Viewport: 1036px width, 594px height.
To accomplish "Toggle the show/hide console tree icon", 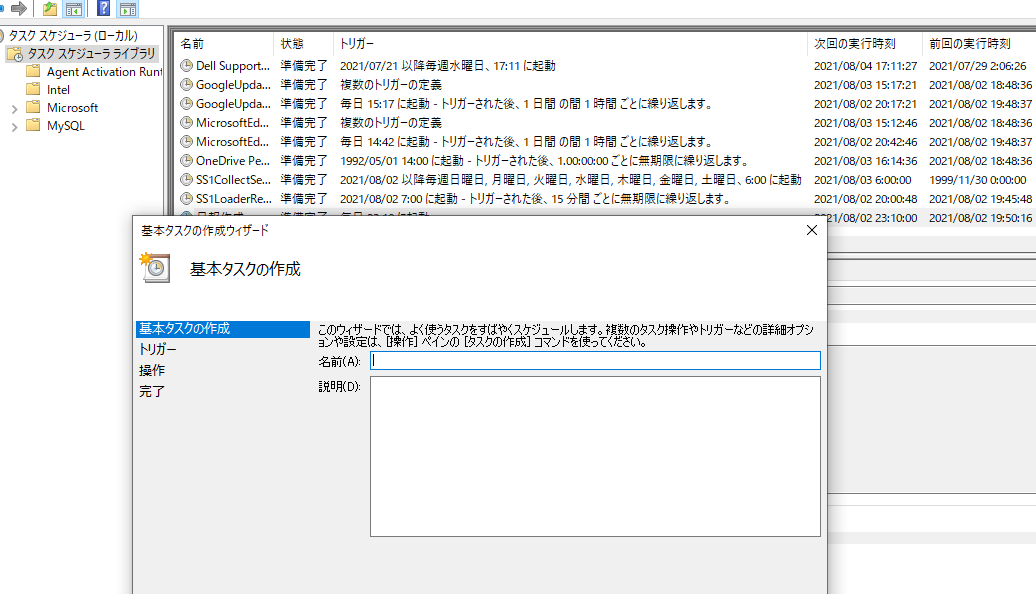I will click(x=74, y=9).
